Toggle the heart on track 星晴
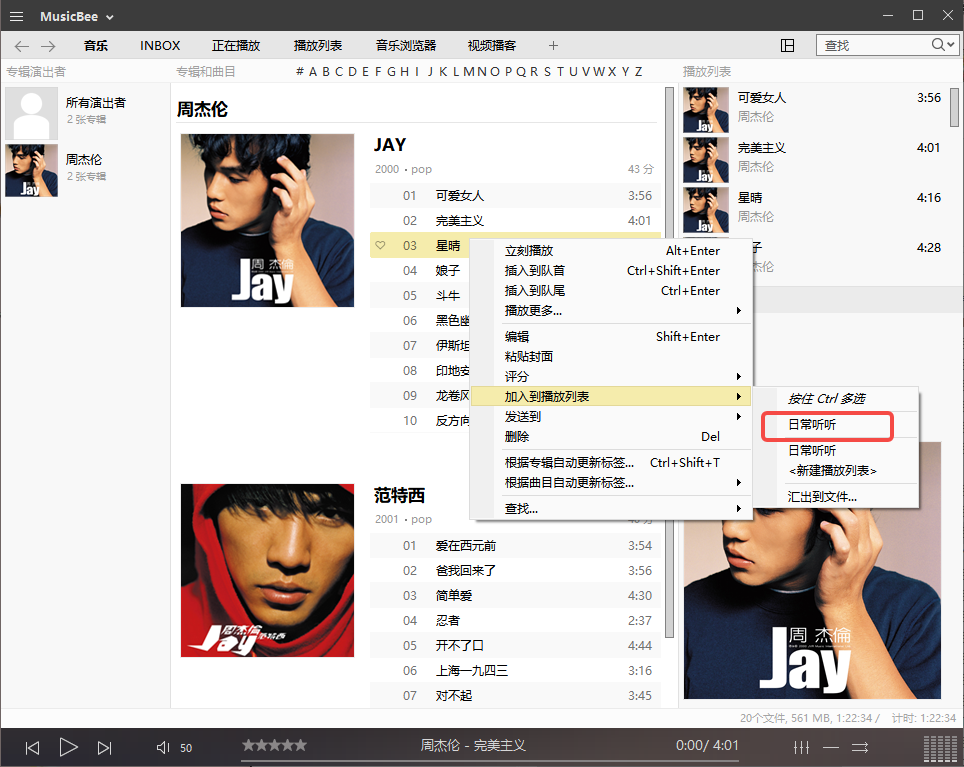The image size is (964, 767). [x=381, y=245]
